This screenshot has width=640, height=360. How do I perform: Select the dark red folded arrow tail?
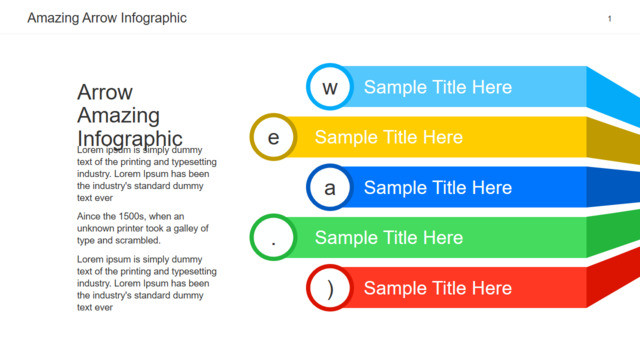point(613,278)
